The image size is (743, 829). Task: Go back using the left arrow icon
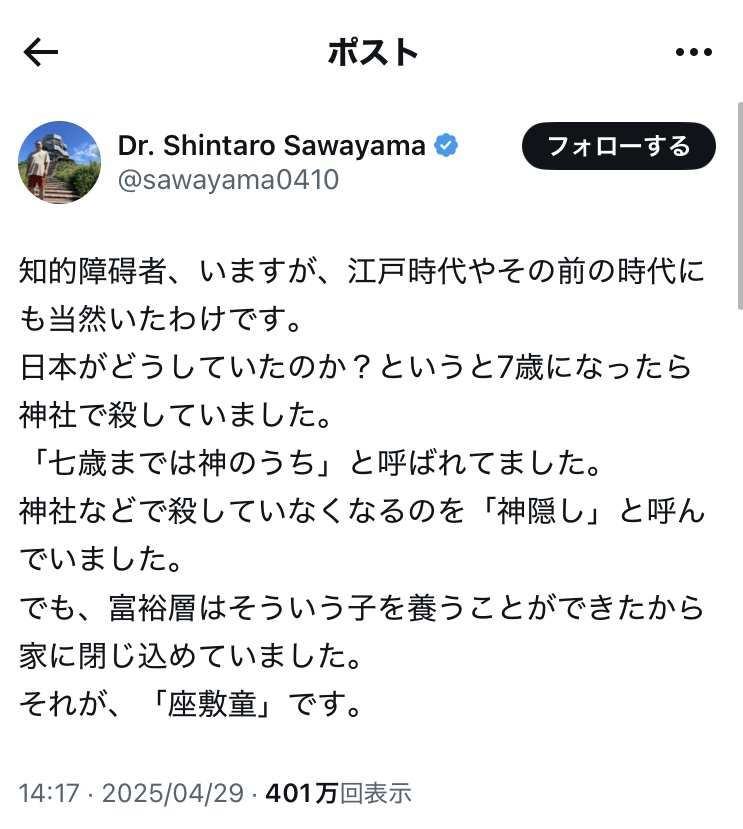point(41,52)
